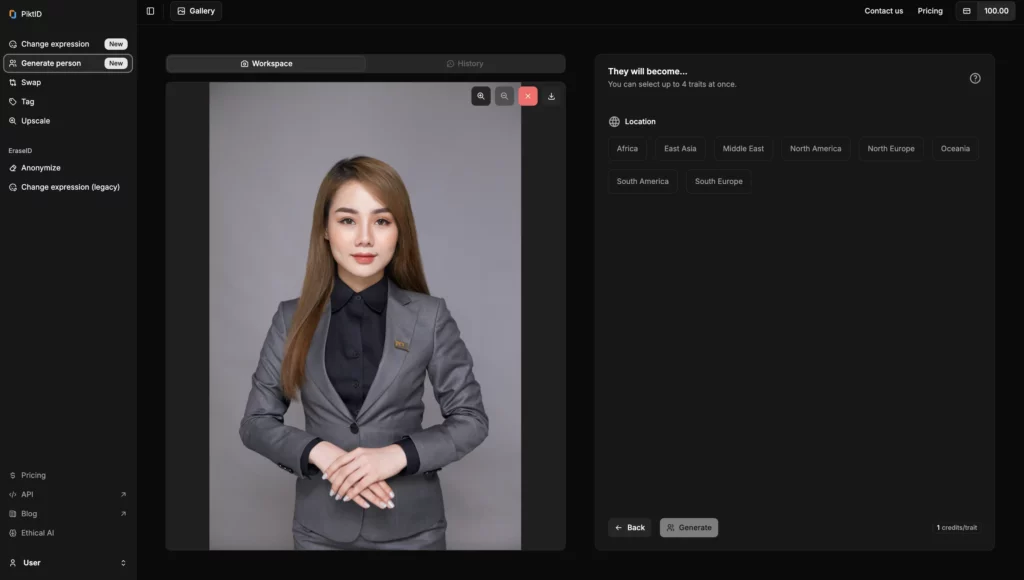Toggle the Africa location trait
The width and height of the screenshot is (1024, 580).
tap(627, 148)
